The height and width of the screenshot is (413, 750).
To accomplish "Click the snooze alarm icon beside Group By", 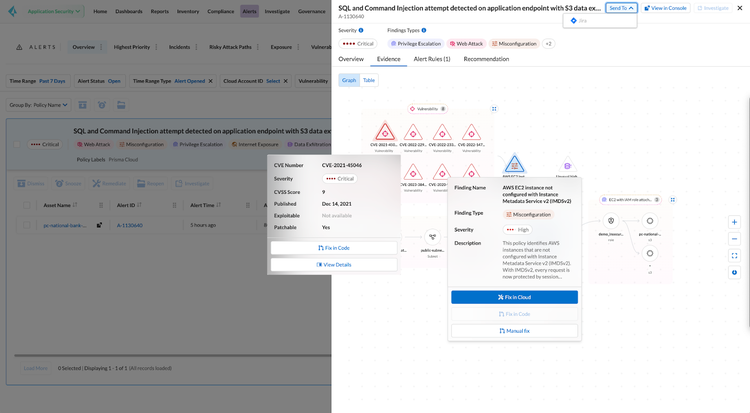I will (102, 105).
